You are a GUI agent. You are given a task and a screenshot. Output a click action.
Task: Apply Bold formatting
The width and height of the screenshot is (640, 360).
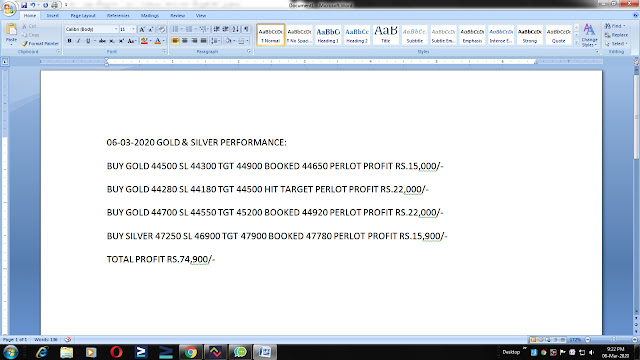tap(69, 41)
